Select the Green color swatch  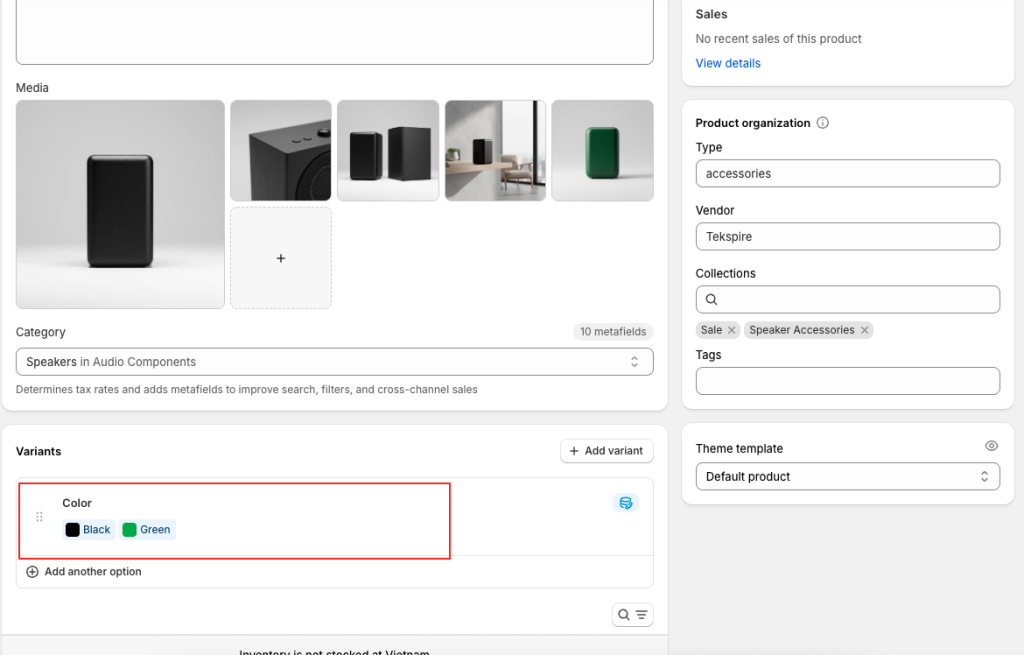(x=146, y=530)
